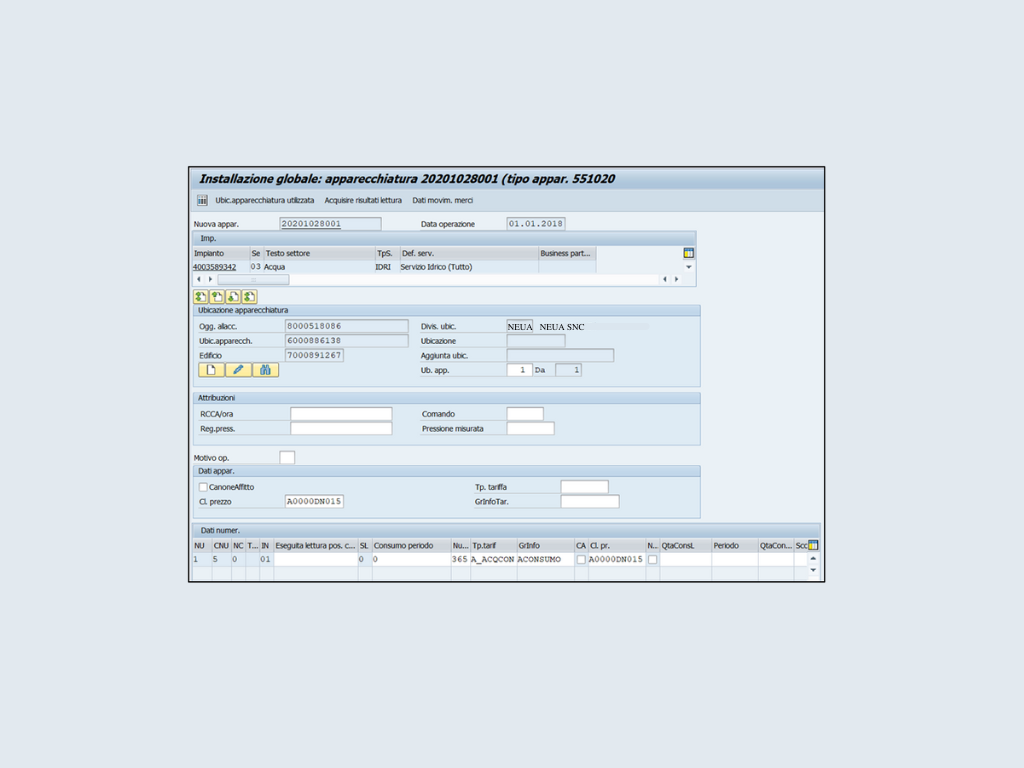Screen dimensions: 1024x768
Task: Tick the N... checkbox after A0000DN015 in the Dati numer. row
Action: (x=652, y=560)
